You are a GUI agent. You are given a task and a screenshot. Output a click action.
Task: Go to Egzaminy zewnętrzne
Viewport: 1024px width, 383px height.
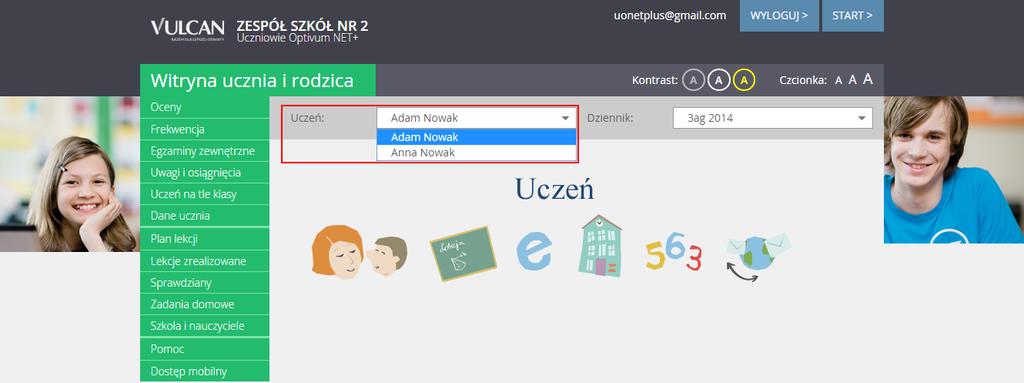(204, 151)
